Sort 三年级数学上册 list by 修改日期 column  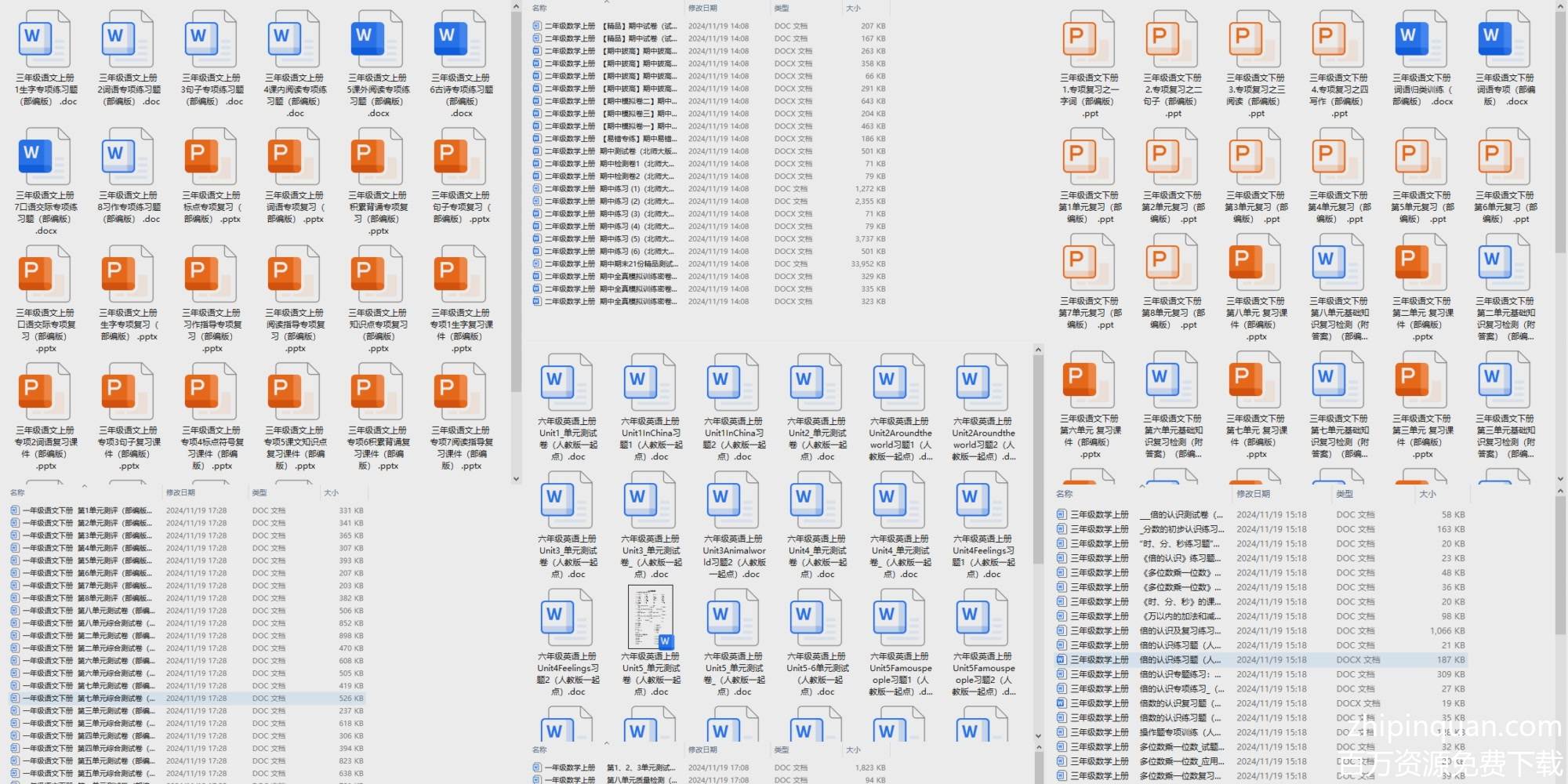point(1253,494)
